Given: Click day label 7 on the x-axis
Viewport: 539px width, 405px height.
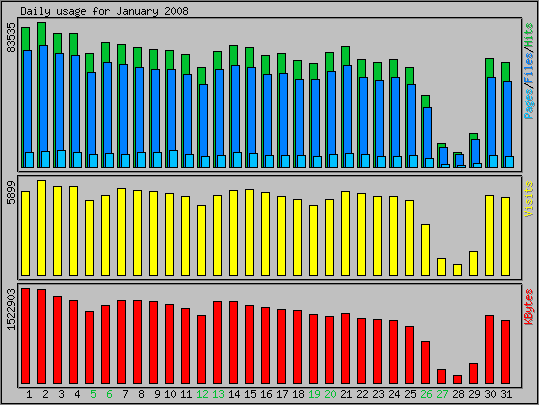Looking at the screenshot, I should coord(125,394).
